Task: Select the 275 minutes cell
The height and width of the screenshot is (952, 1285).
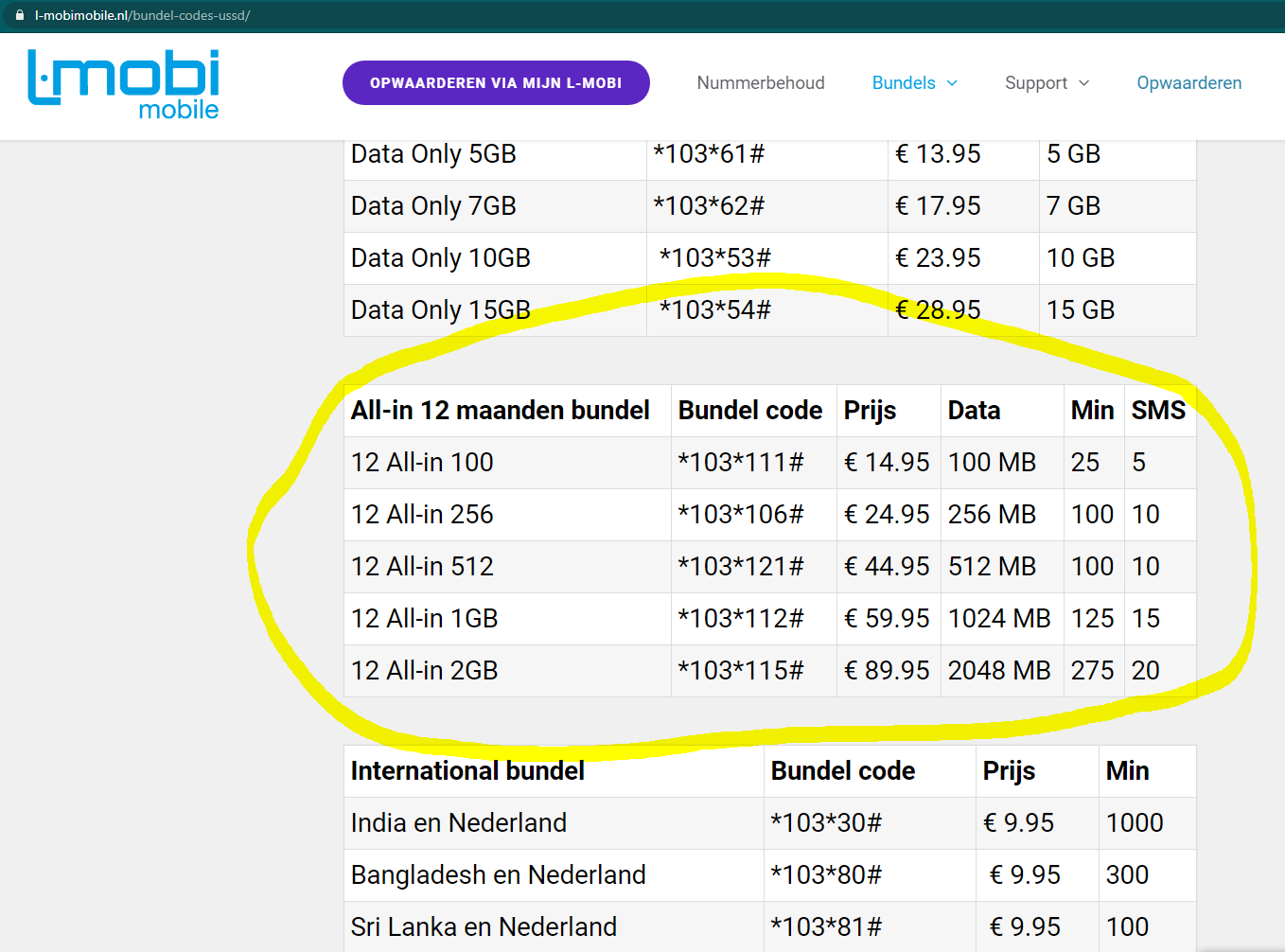Action: [x=1093, y=671]
